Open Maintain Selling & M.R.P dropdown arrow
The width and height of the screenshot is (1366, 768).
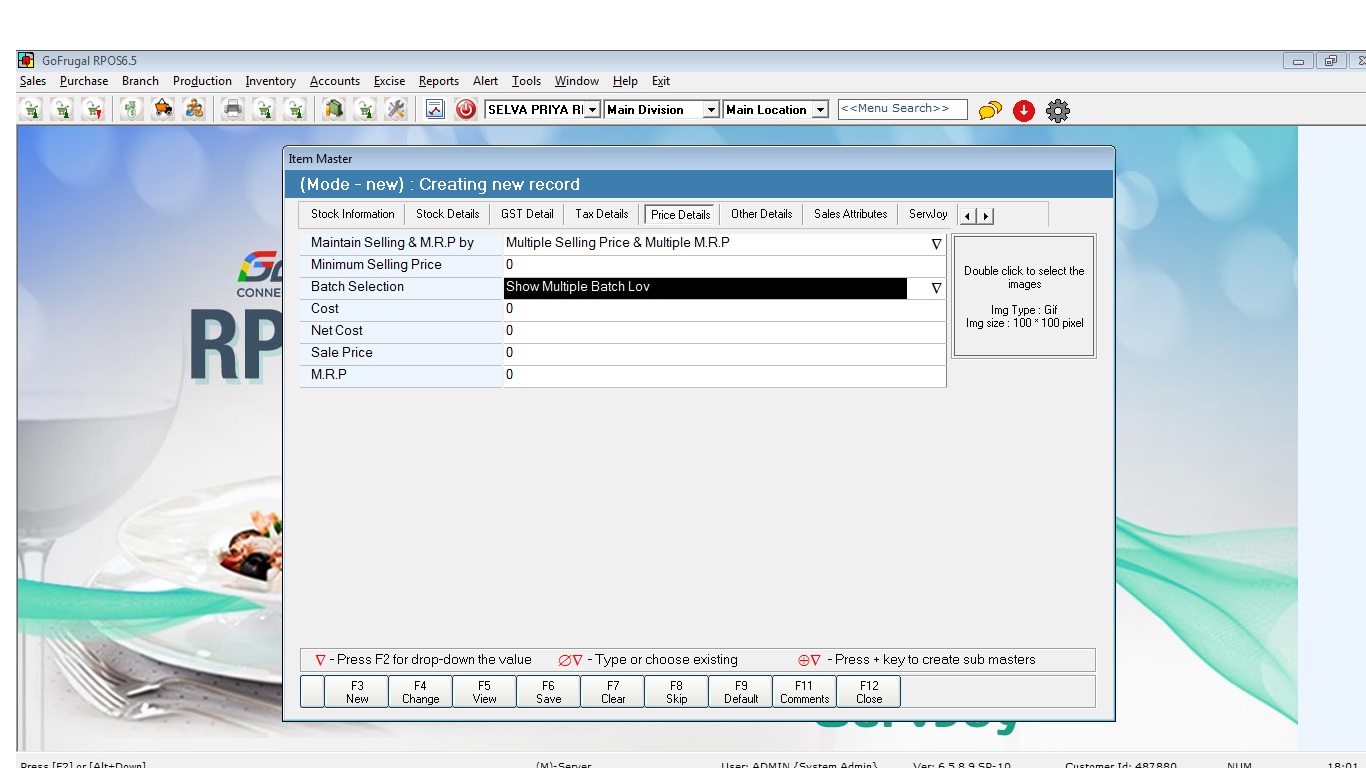pyautogui.click(x=936, y=243)
